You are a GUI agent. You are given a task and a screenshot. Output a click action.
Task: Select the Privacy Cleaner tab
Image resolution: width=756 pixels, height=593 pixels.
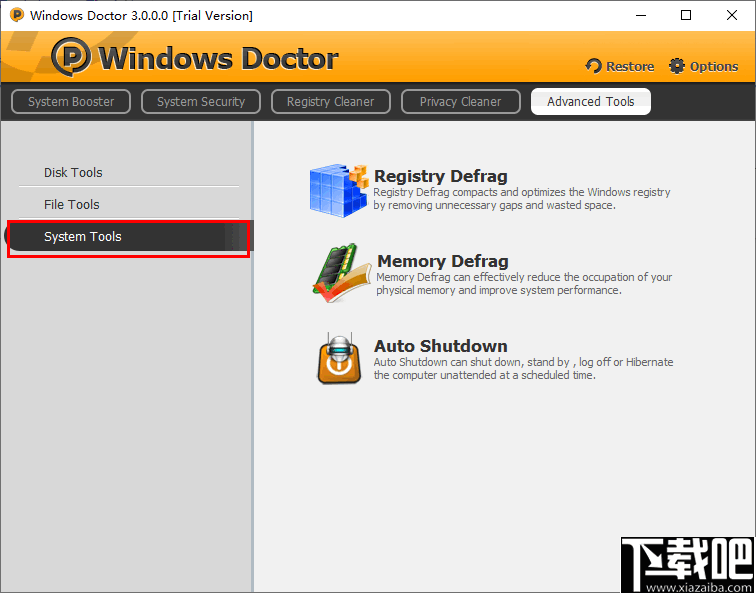pos(460,102)
